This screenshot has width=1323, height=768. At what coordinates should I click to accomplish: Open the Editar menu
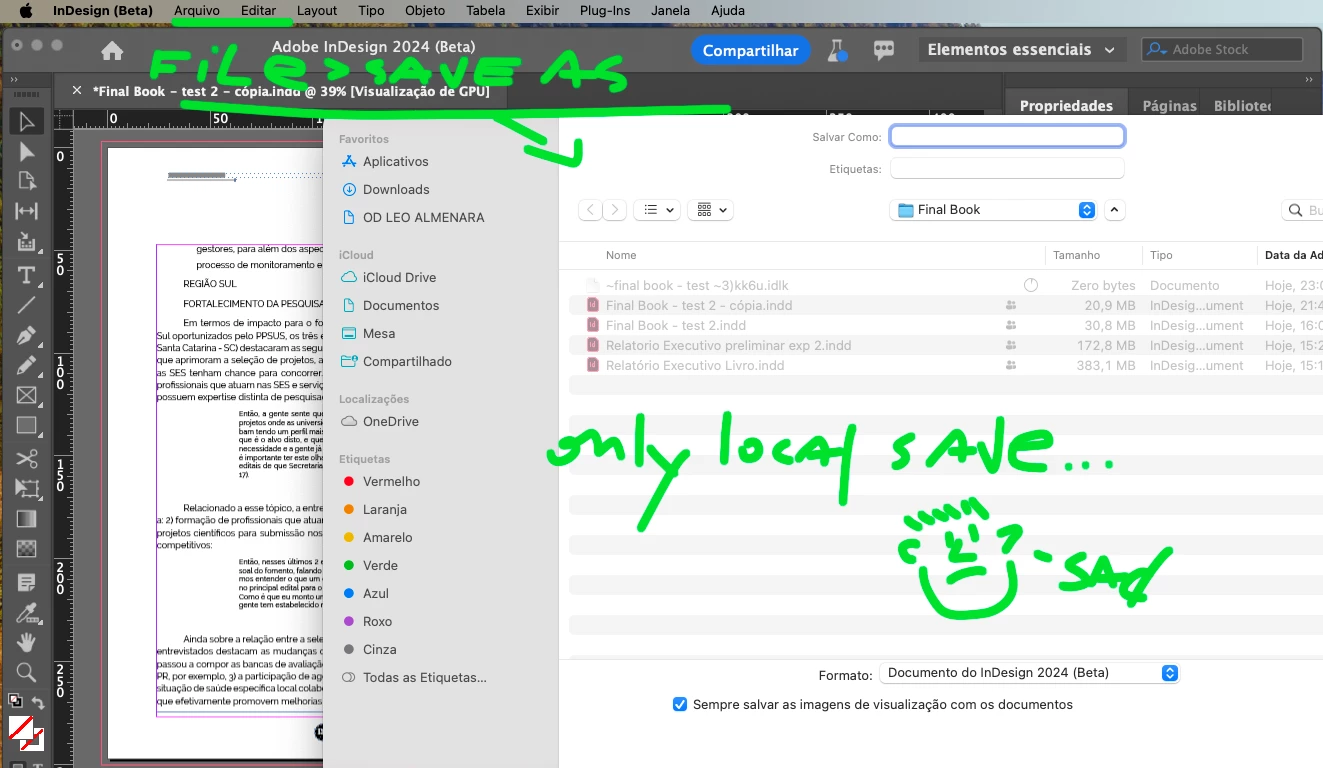258,11
